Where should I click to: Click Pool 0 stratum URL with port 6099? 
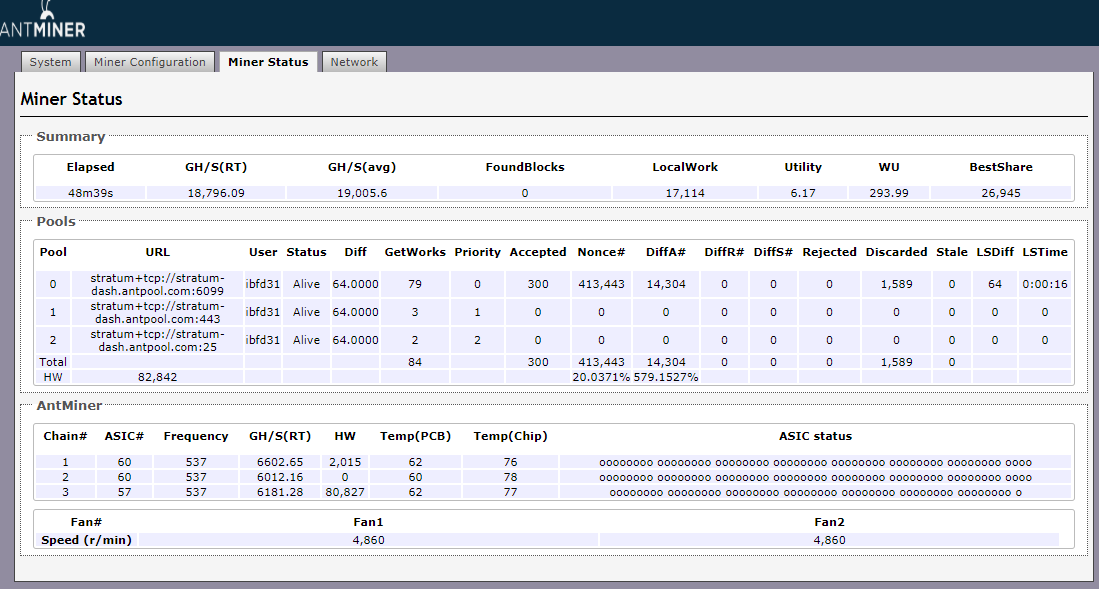click(157, 284)
